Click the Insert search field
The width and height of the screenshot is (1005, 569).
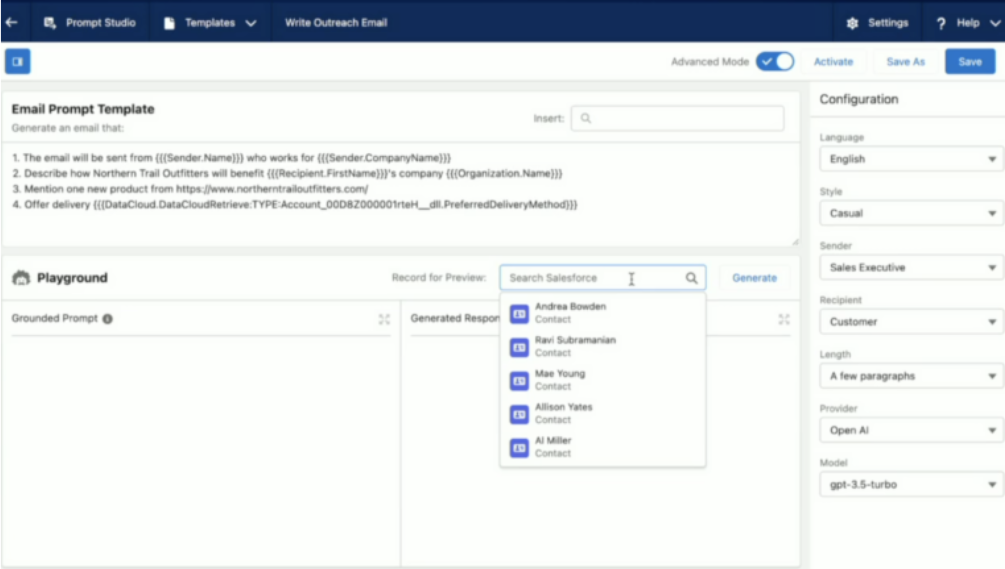[x=677, y=118]
